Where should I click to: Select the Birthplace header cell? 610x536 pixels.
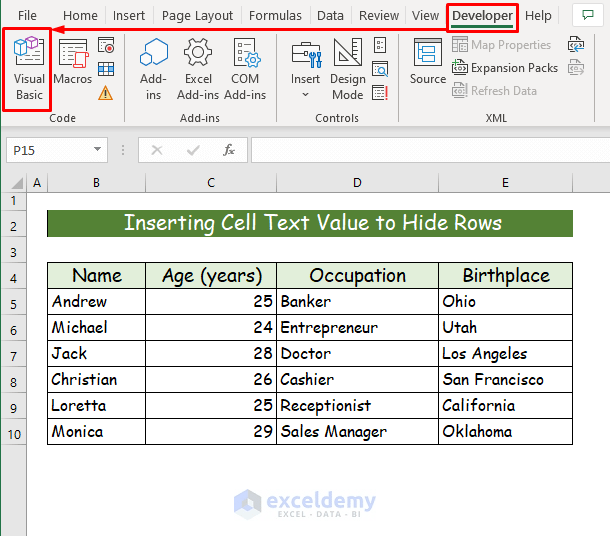(505, 275)
